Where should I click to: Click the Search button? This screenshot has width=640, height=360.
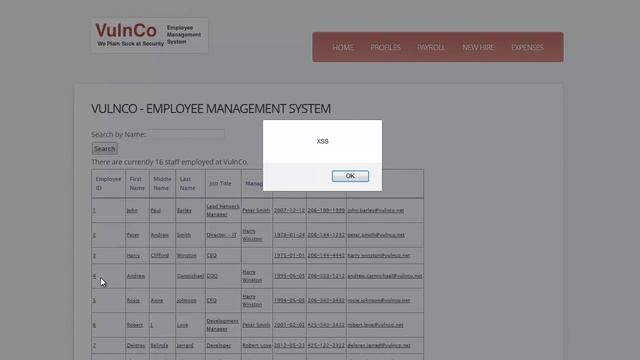pyautogui.click(x=104, y=149)
